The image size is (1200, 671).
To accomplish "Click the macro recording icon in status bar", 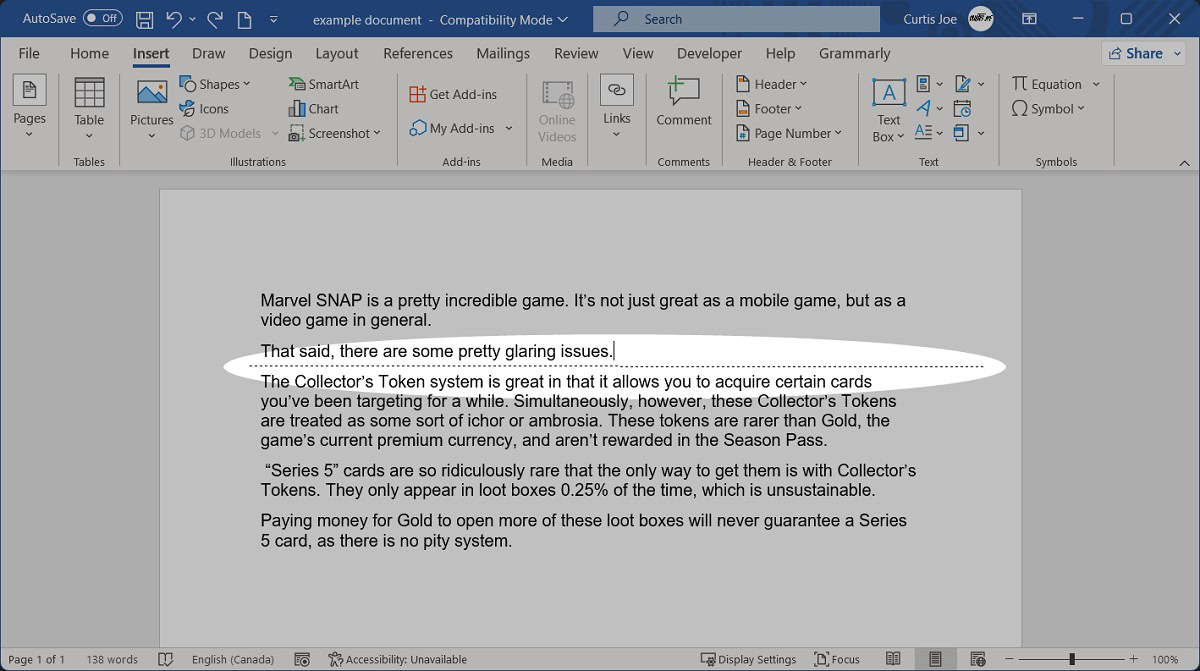I will point(302,659).
